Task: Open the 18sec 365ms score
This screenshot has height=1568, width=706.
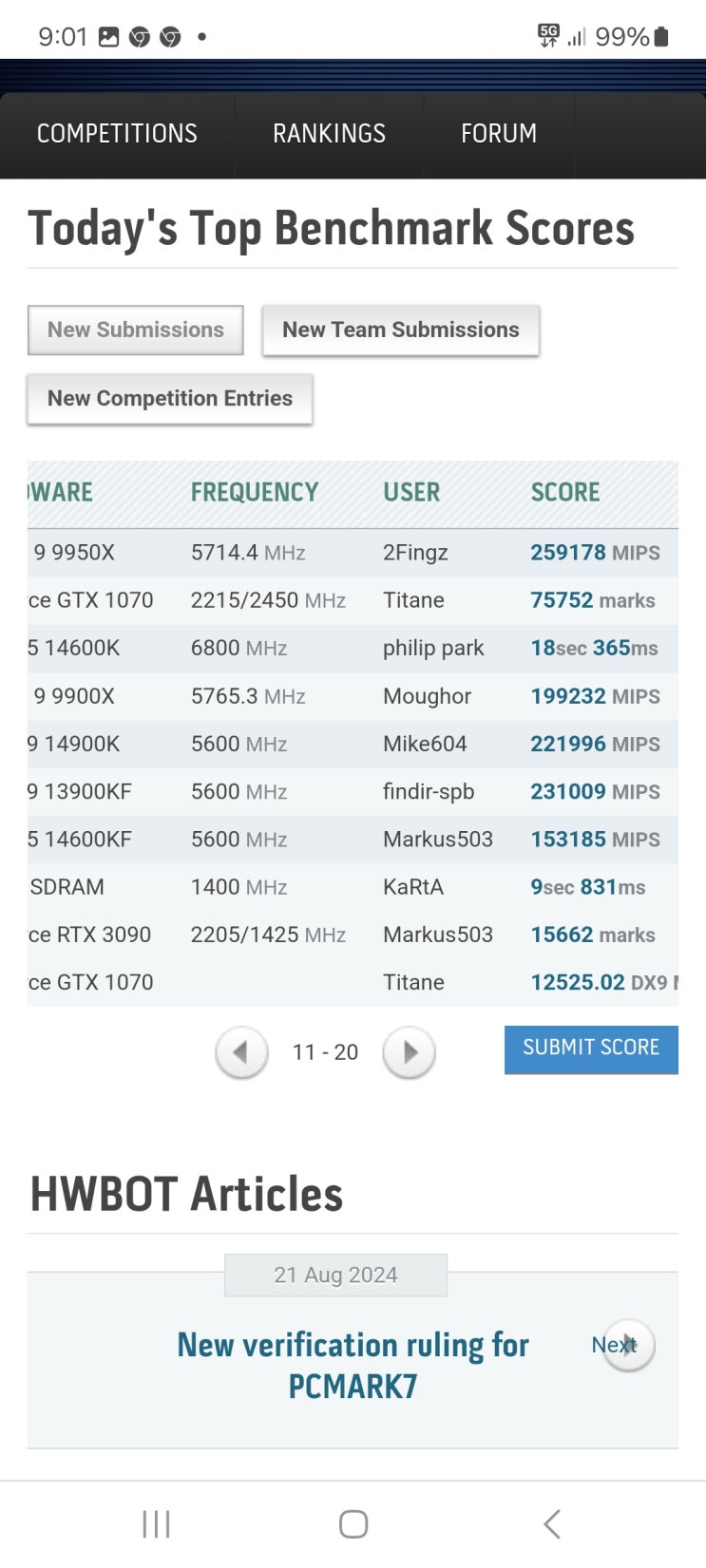Action: pyautogui.click(x=594, y=648)
